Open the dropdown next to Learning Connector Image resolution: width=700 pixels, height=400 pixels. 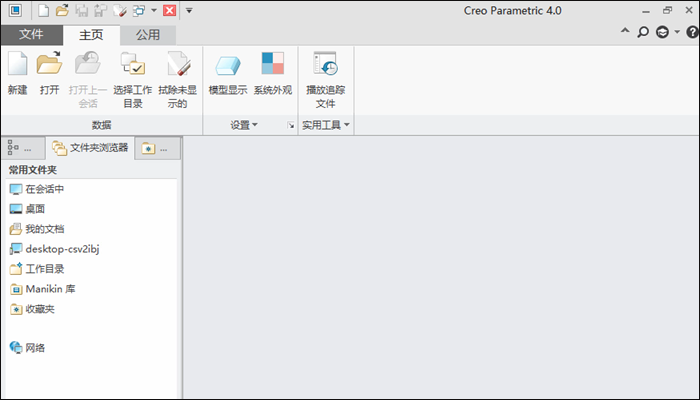coord(677,32)
